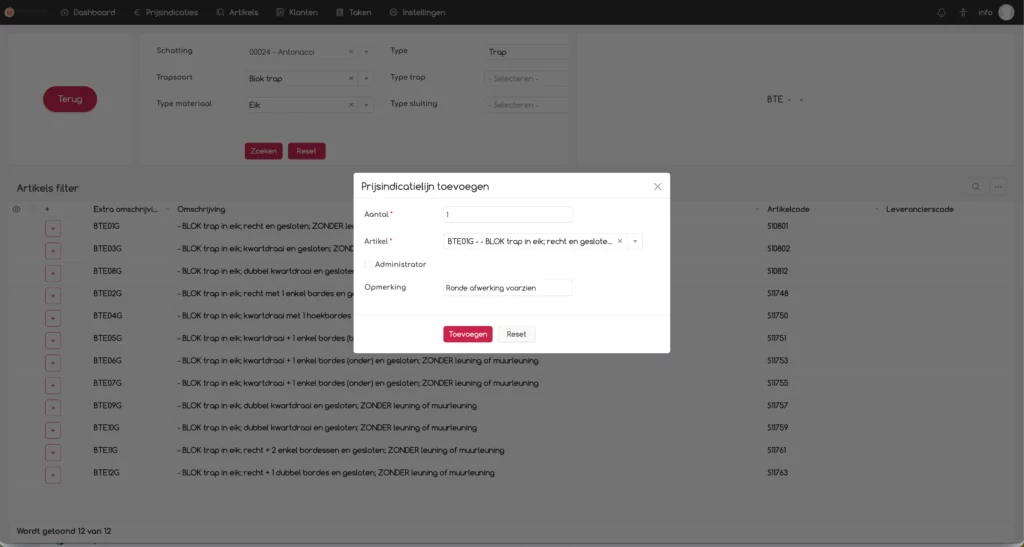The width and height of the screenshot is (1024, 547).
Task: Open the more options ellipsis above the table
Action: [998, 187]
